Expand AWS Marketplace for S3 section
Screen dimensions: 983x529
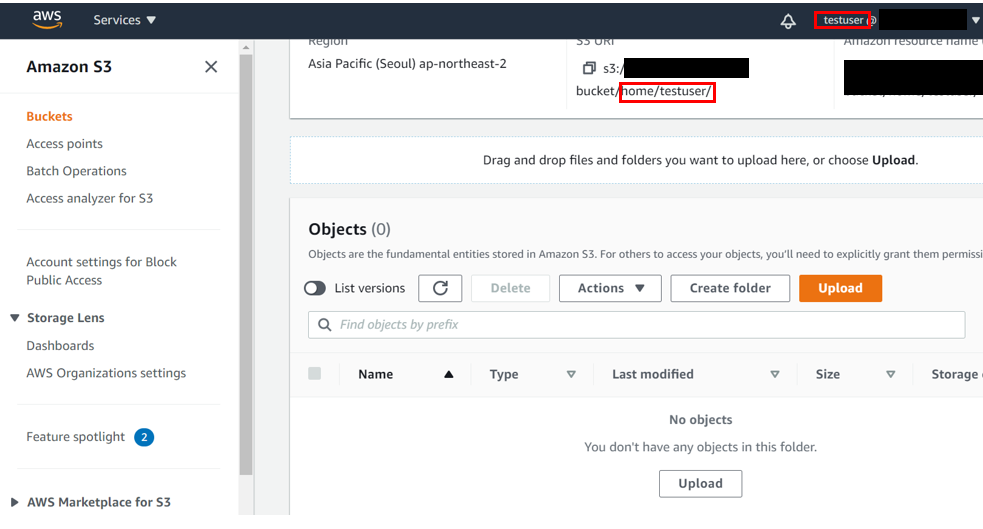pyautogui.click(x=14, y=502)
